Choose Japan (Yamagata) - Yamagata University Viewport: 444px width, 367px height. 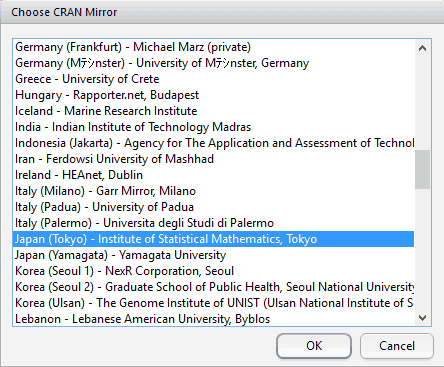[x=213, y=255]
